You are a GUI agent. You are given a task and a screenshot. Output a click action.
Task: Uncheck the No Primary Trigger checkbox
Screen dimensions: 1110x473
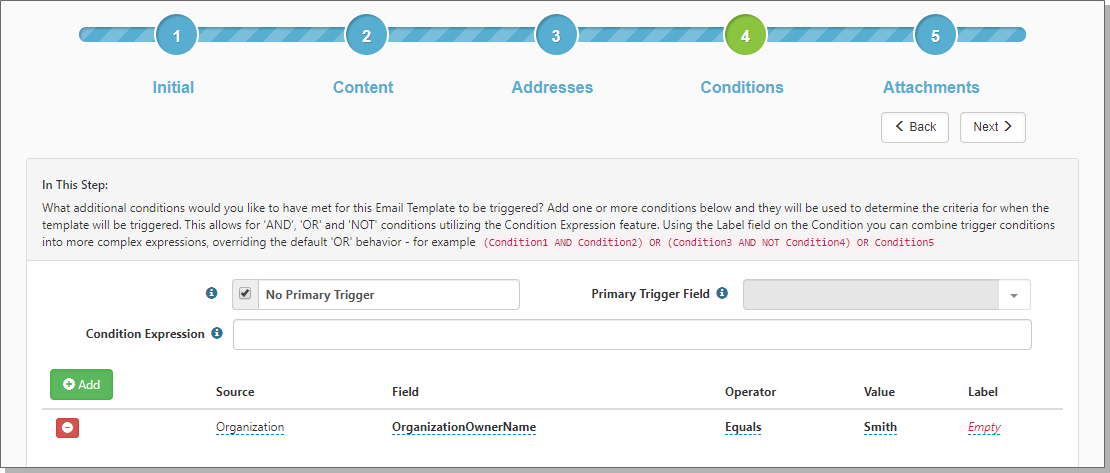tap(245, 294)
